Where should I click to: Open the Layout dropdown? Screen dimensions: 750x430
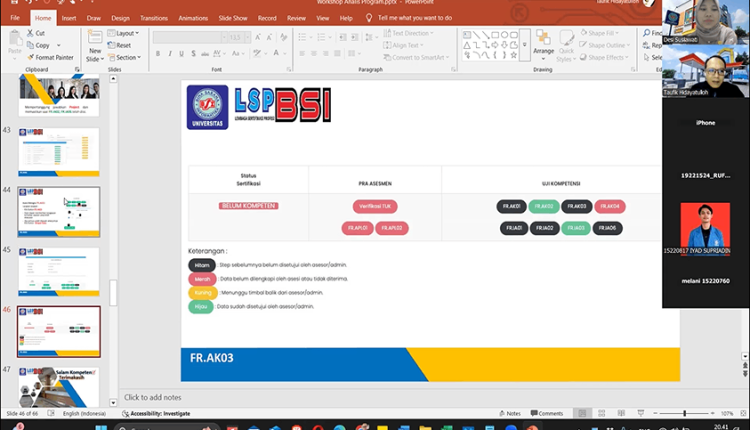point(123,33)
